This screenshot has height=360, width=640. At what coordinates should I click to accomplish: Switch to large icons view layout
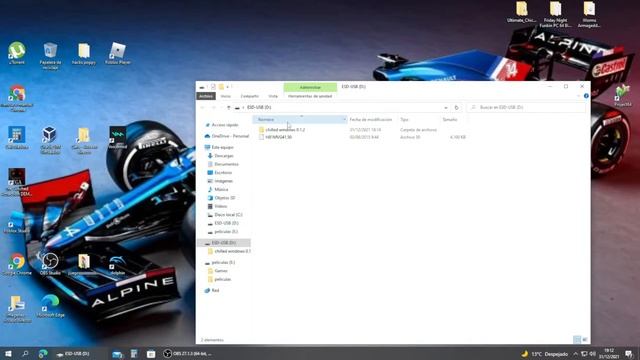click(584, 340)
